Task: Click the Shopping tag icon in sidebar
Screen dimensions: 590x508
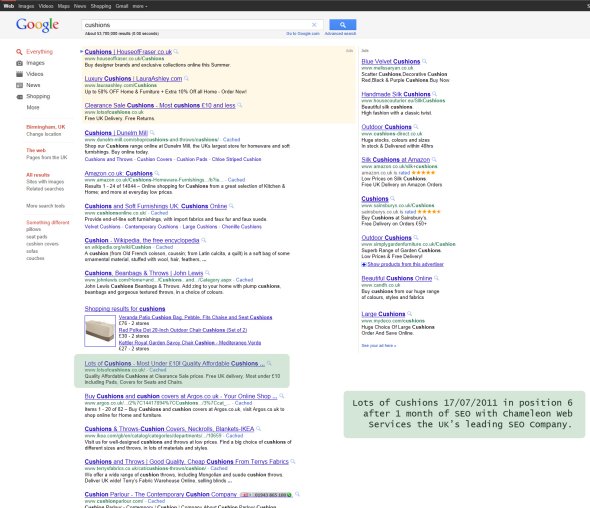Action: tap(19, 96)
